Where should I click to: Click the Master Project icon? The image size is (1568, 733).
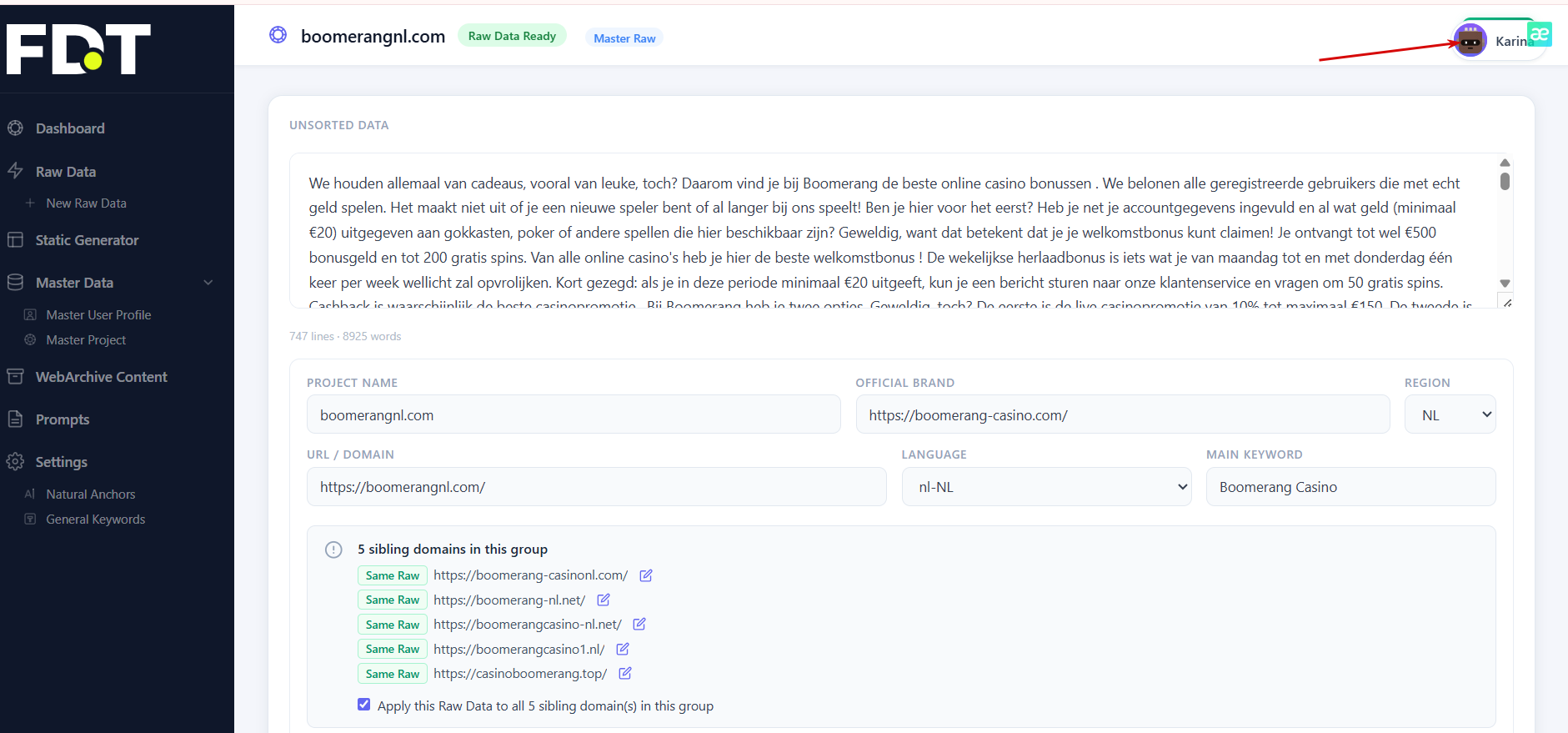(x=30, y=339)
